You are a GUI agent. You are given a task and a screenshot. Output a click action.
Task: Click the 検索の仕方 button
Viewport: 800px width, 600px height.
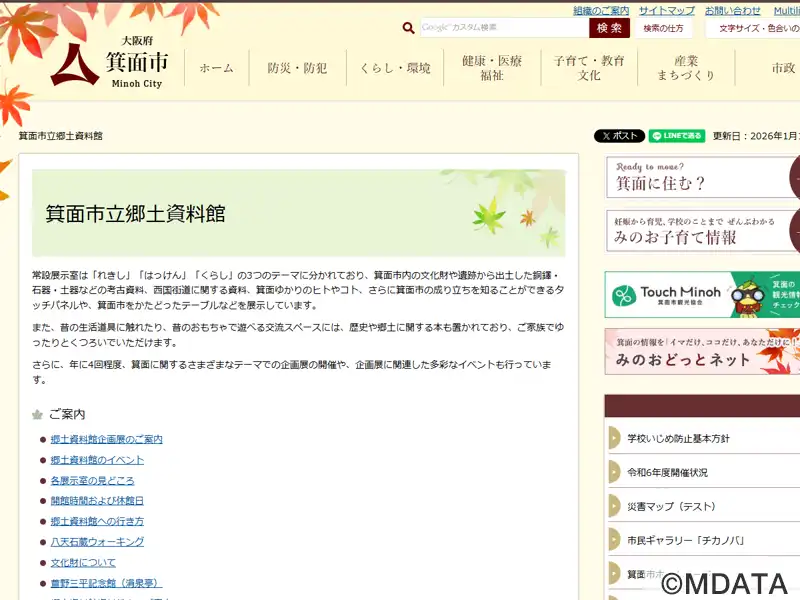tap(664, 28)
